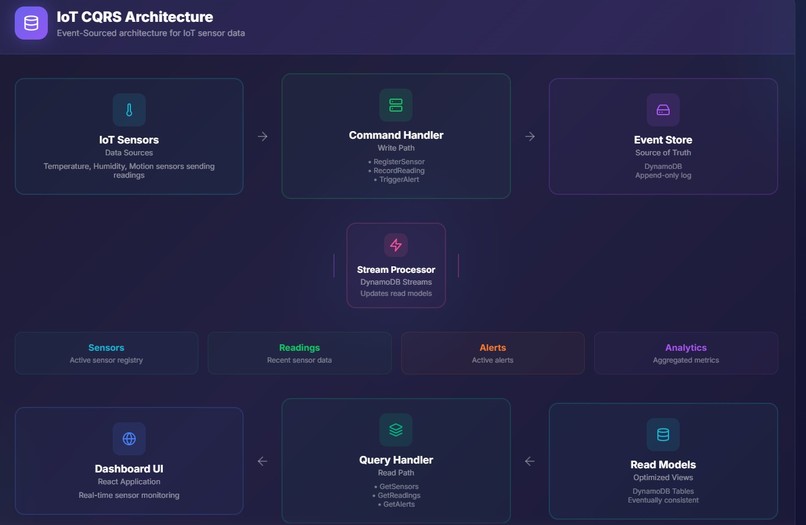
Task: Select the Event Store drive icon
Action: [663, 110]
